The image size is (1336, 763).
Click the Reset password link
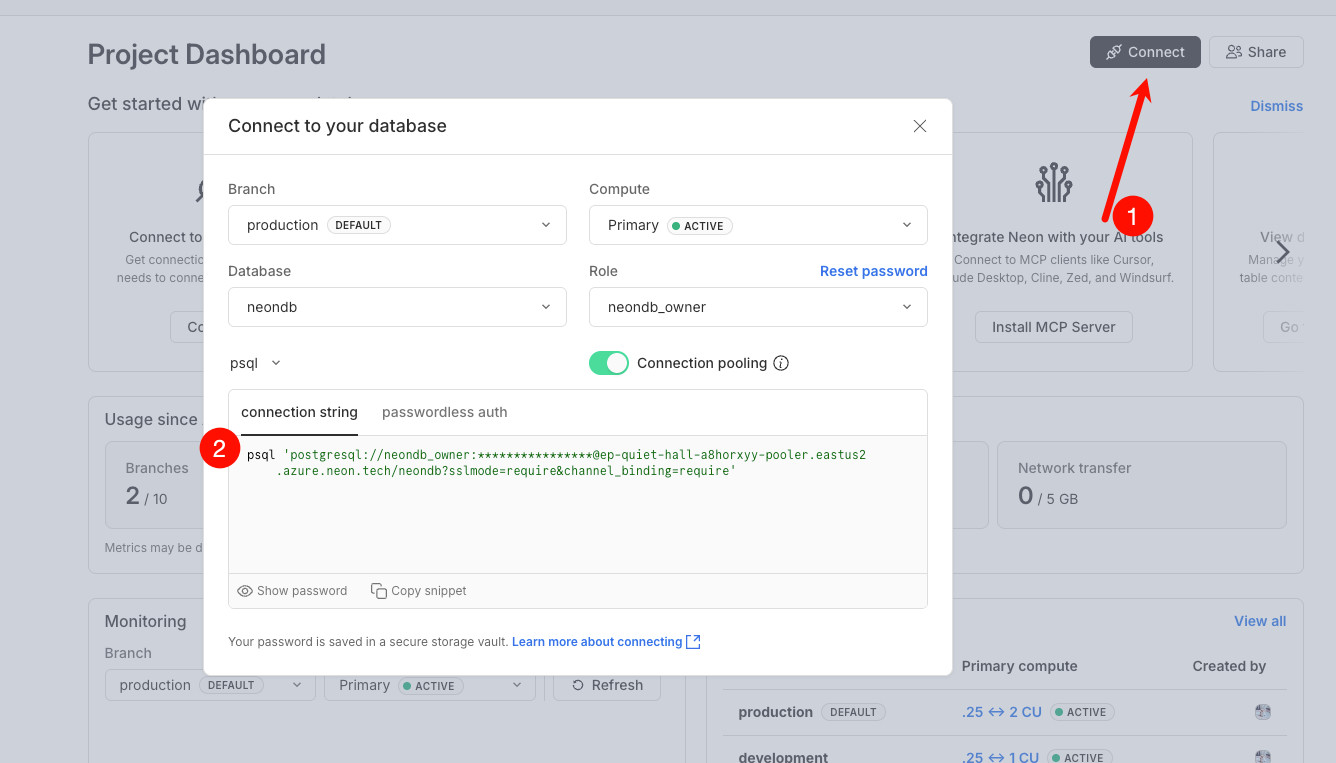[x=874, y=271]
